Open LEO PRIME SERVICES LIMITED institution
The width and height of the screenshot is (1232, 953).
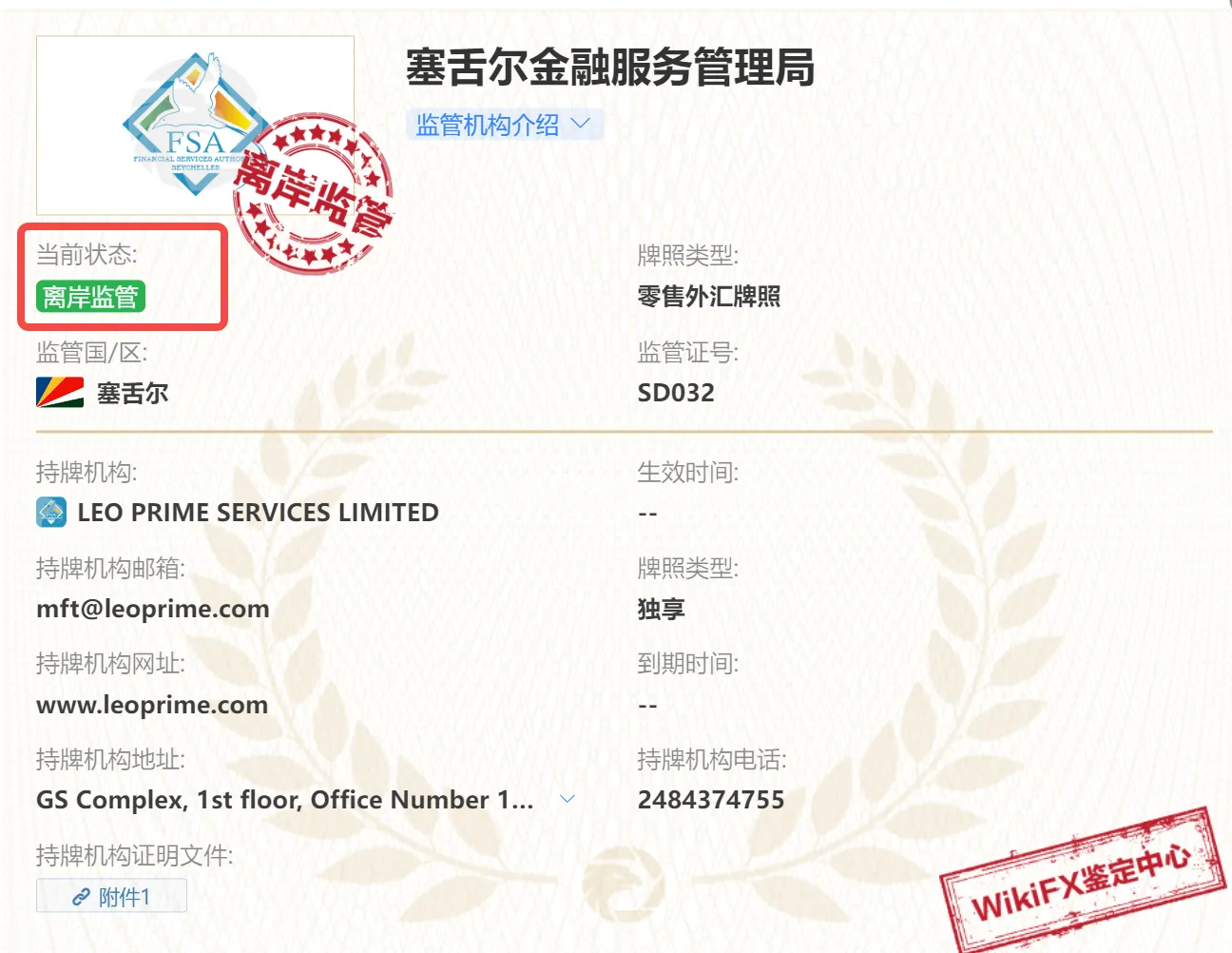258,513
